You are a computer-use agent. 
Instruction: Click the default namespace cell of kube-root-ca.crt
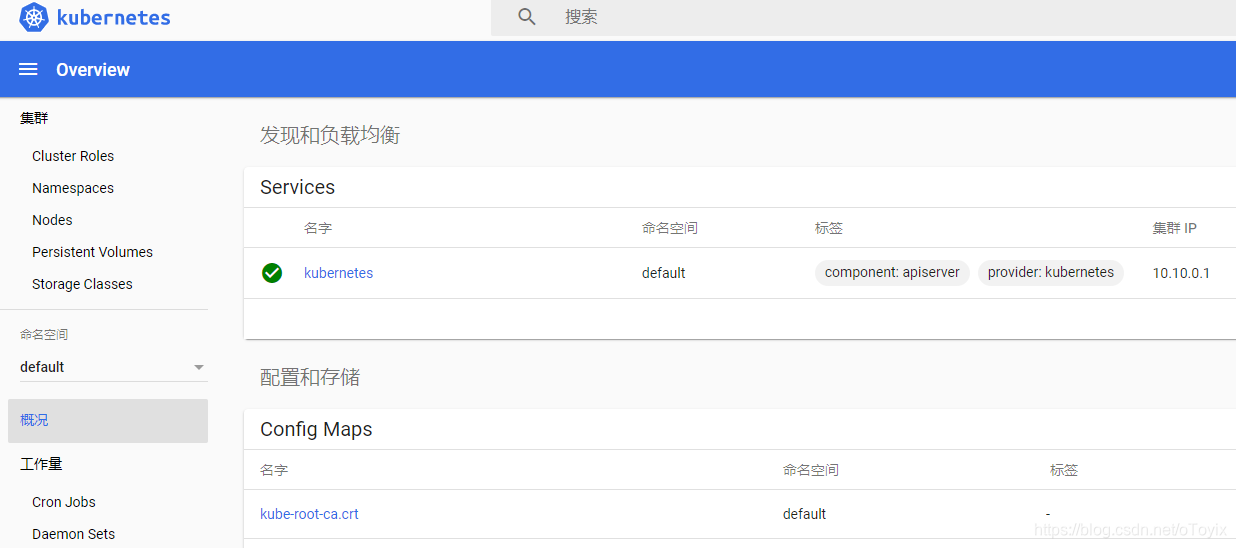(805, 514)
